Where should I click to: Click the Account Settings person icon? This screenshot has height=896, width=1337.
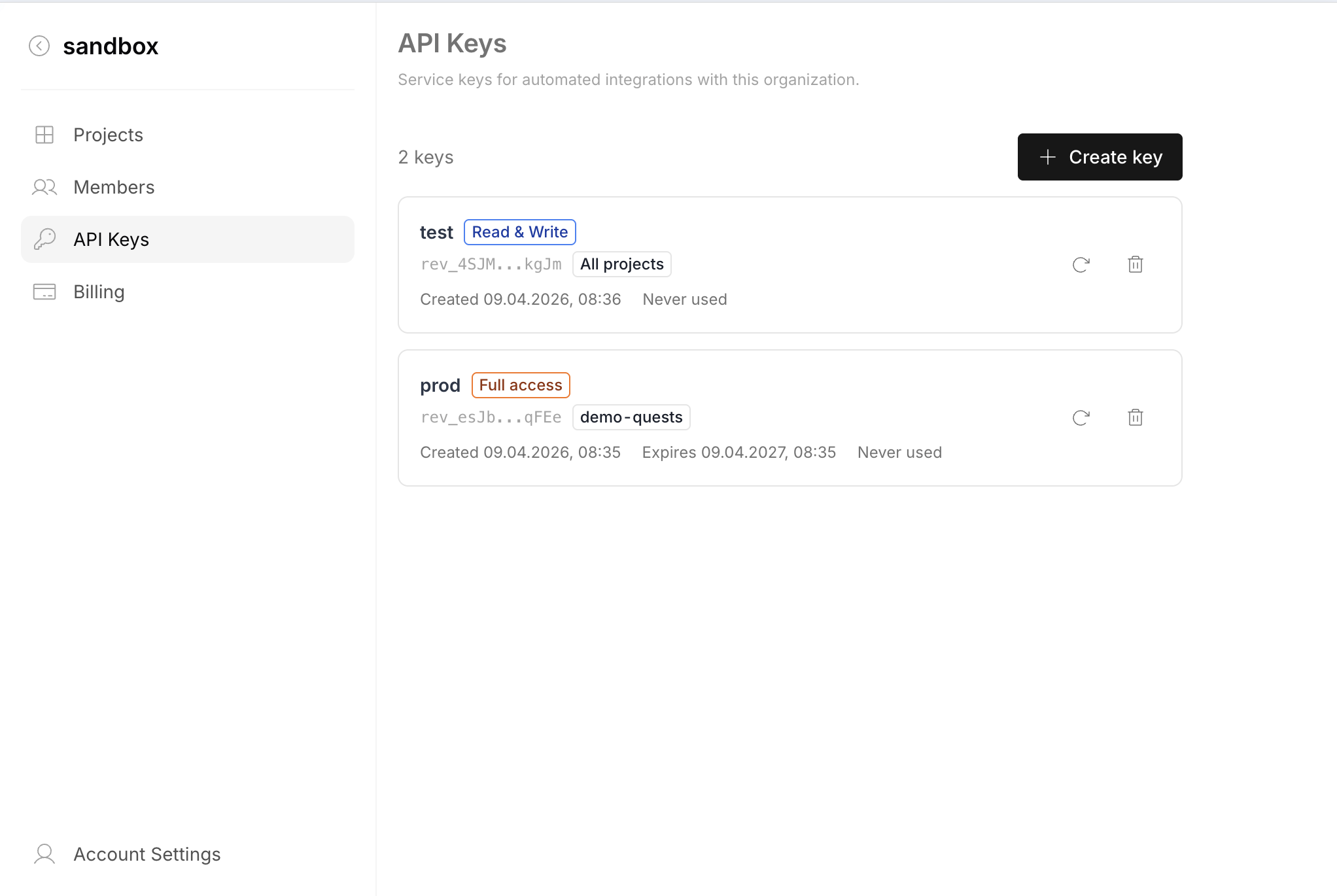(44, 853)
